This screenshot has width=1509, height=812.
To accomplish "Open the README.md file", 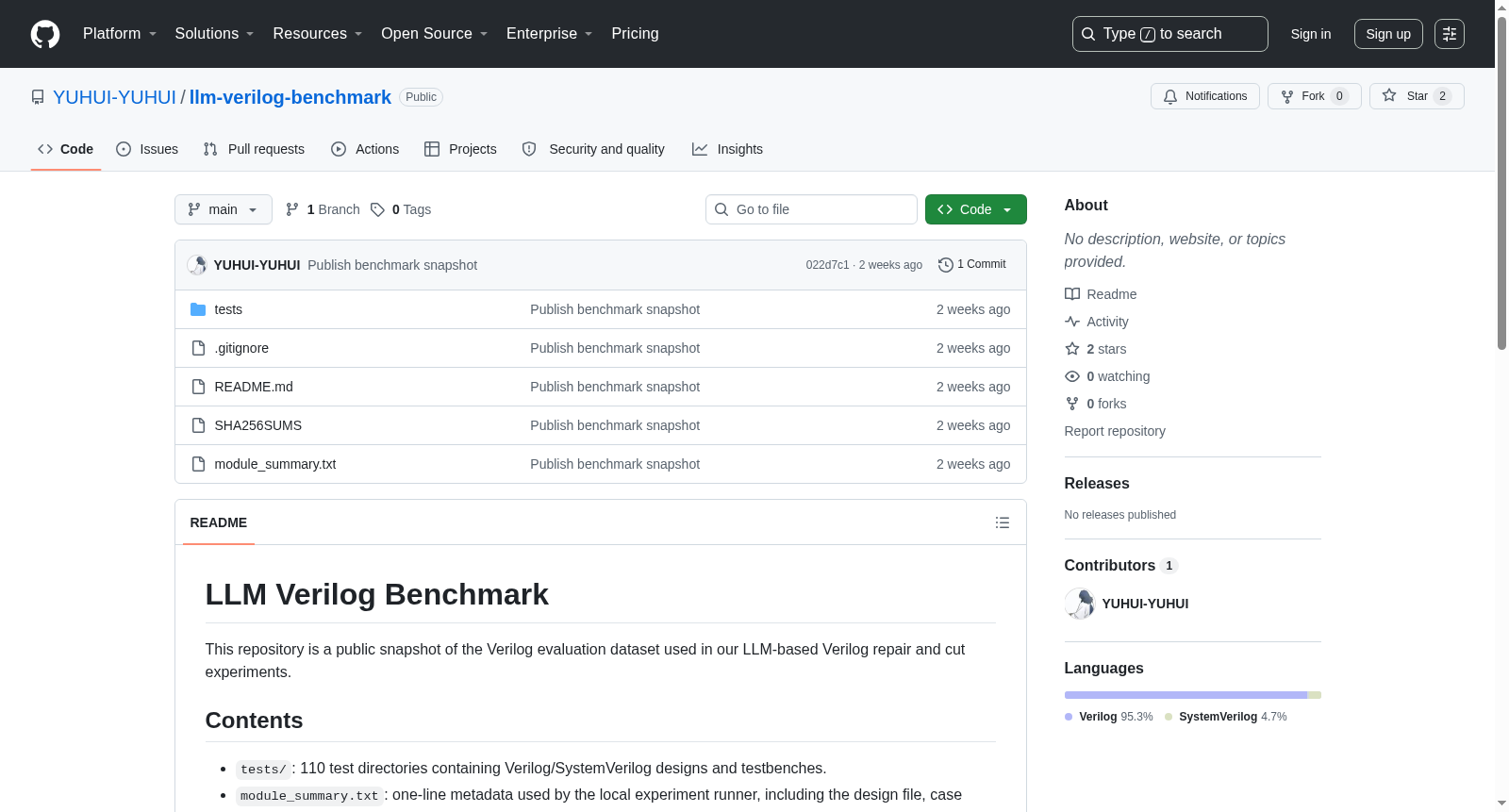I will coord(254,387).
